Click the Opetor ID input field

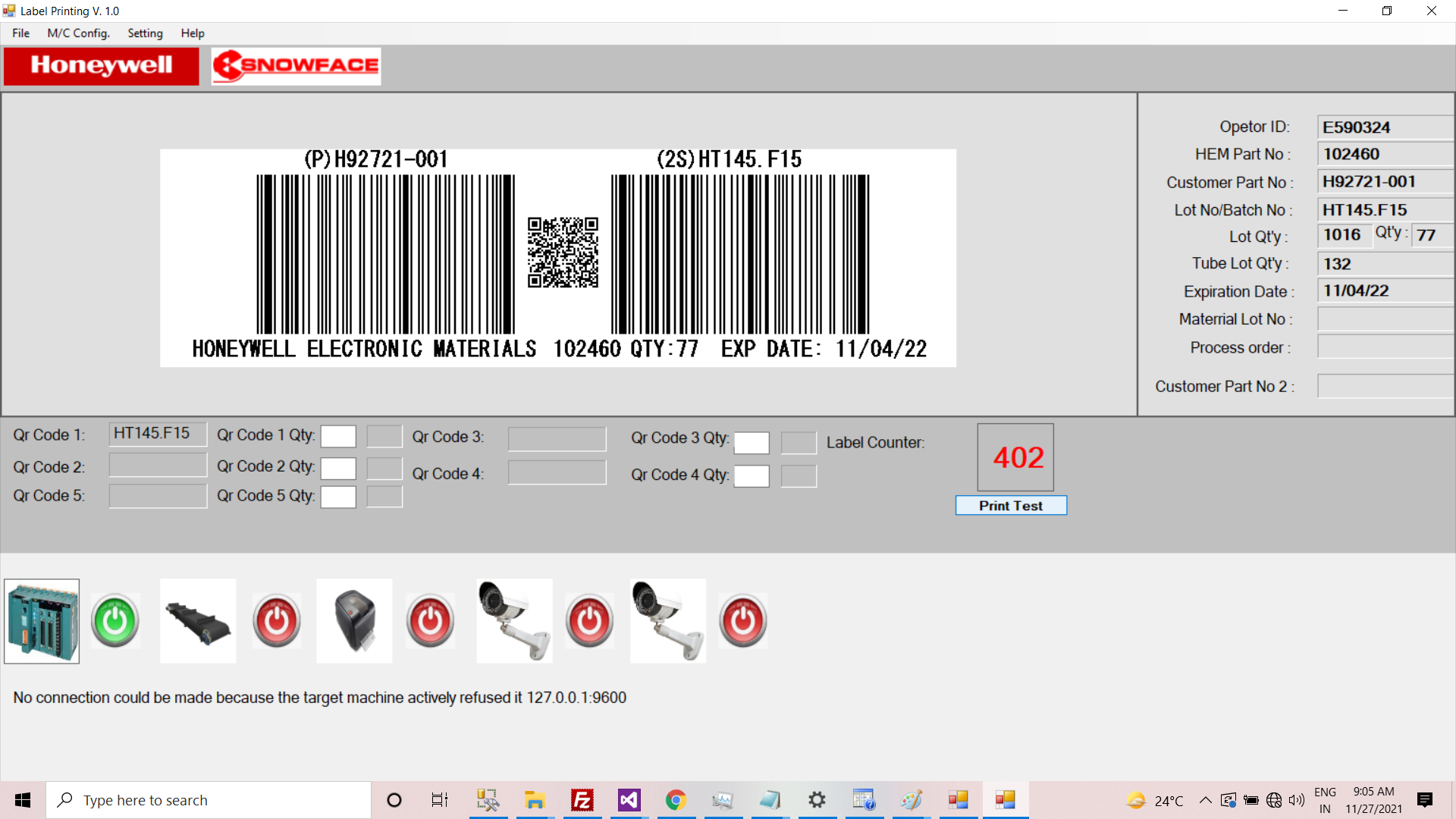point(1385,127)
